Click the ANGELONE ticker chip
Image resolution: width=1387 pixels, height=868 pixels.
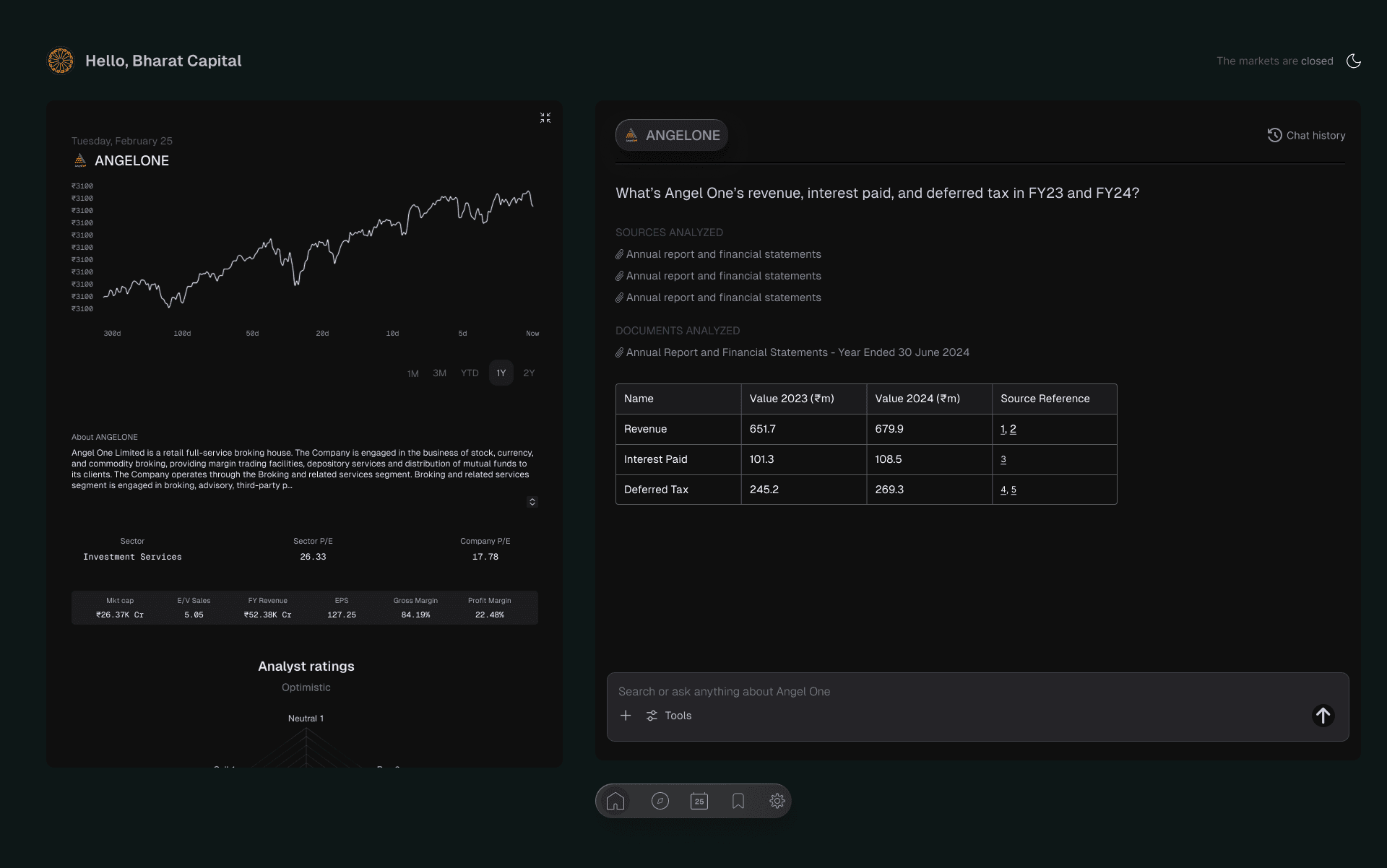(672, 135)
